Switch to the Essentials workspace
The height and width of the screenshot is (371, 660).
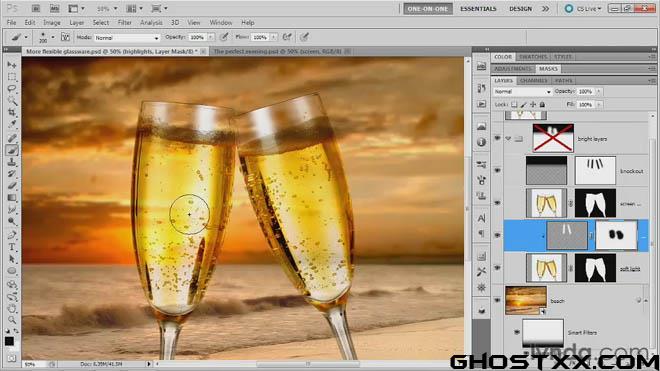click(x=478, y=9)
